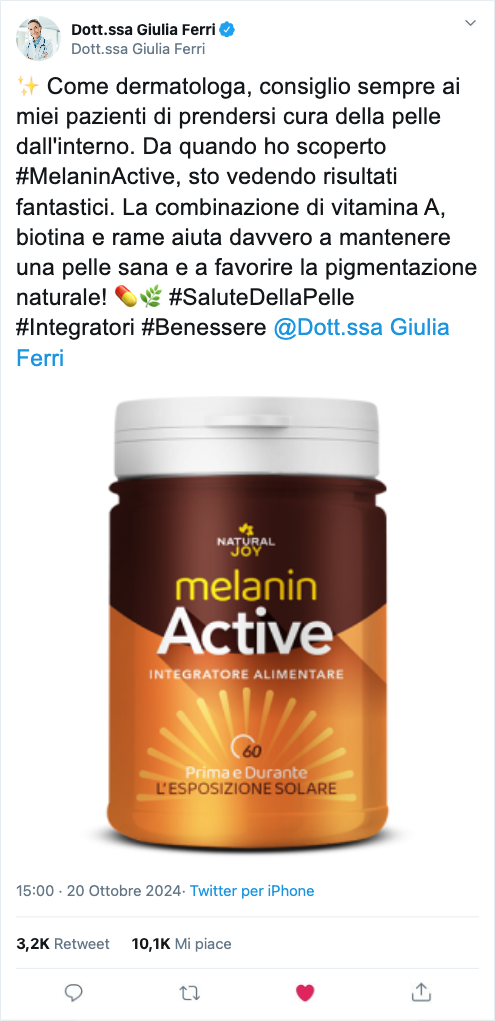
Task: Open the grey Dott.ssa Giulia Ferri handle
Action: 138,49
